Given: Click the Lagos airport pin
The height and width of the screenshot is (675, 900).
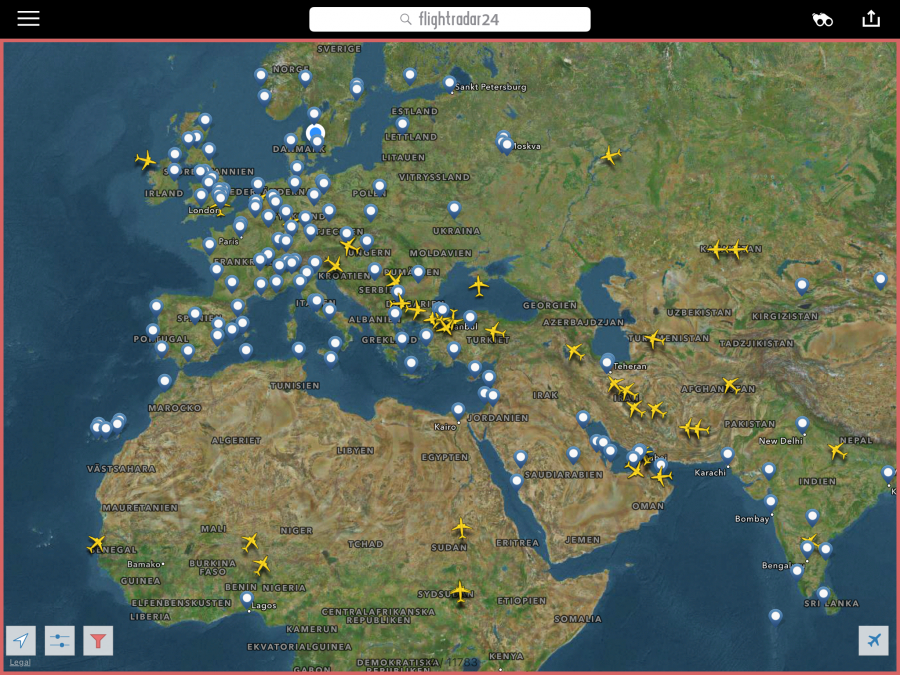Looking at the screenshot, I should pos(247,599).
